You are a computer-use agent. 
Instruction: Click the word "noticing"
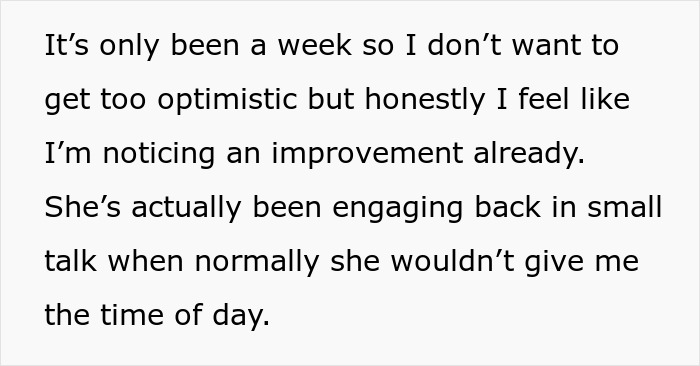click(159, 154)
